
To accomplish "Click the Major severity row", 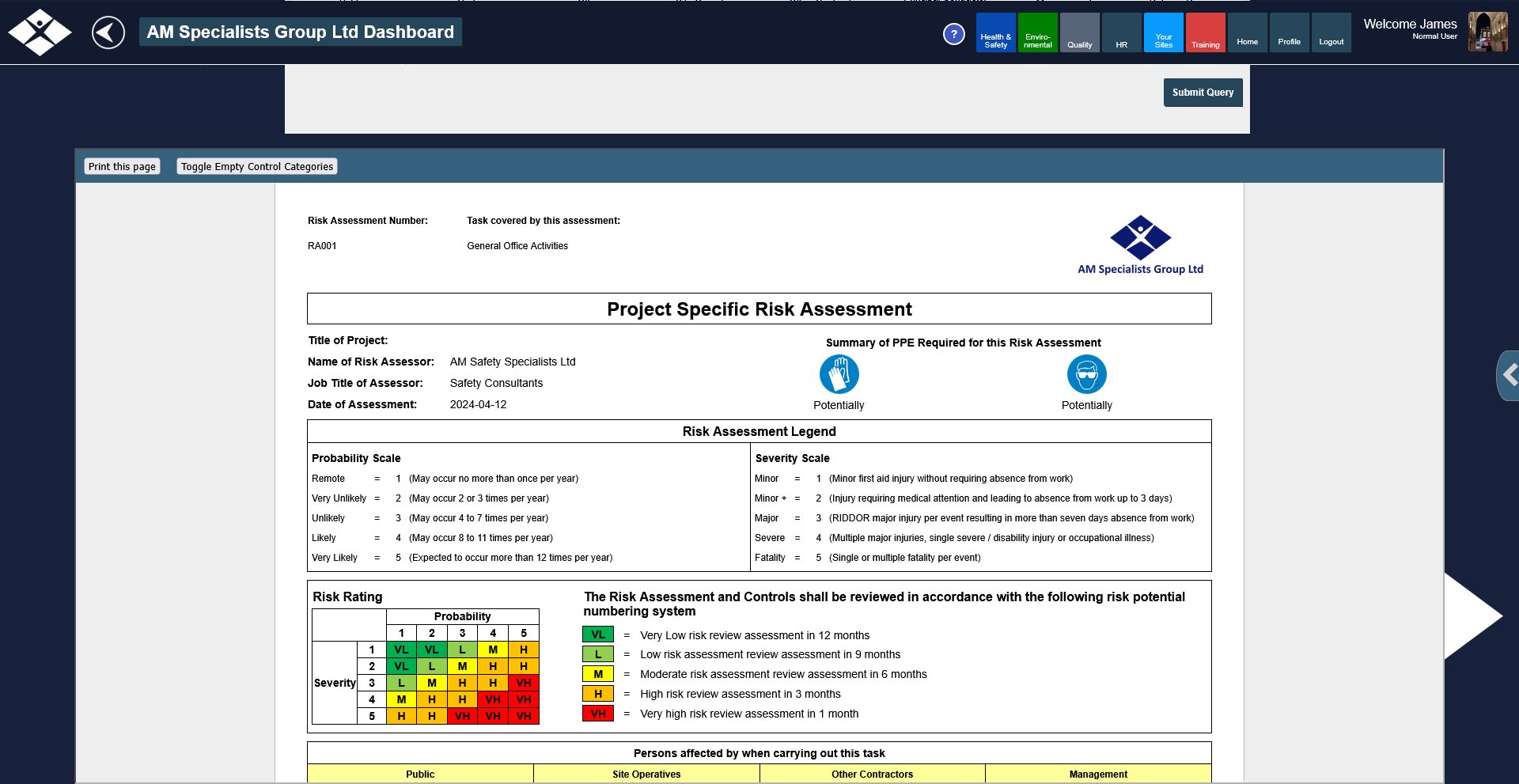I will pyautogui.click(x=975, y=518).
